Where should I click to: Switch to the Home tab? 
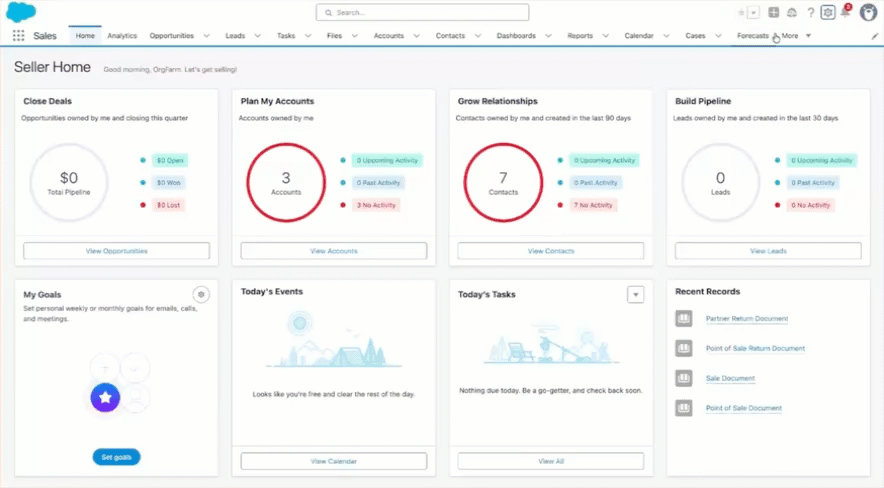85,36
